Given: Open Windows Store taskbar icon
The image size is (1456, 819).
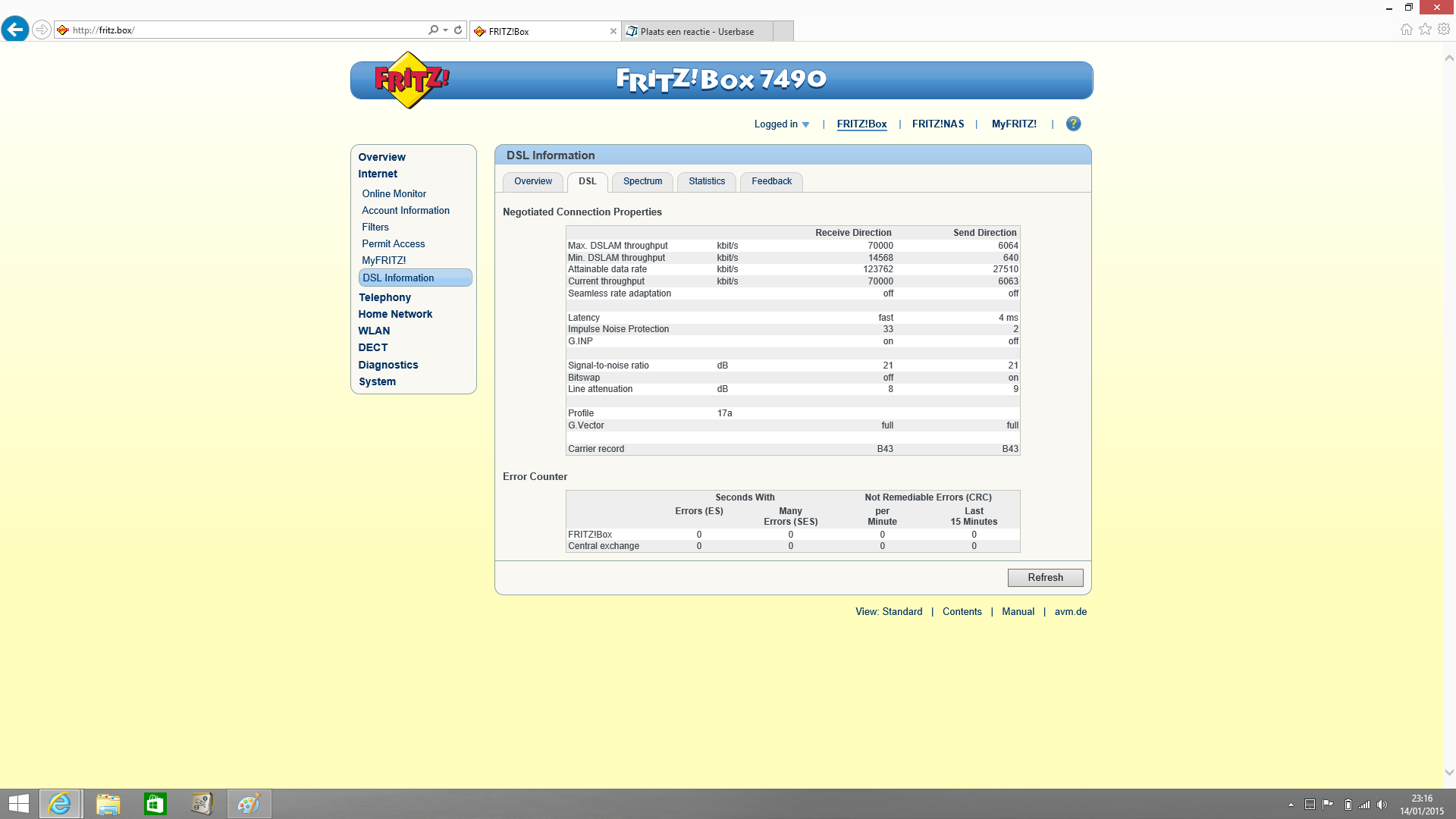Looking at the screenshot, I should tap(155, 804).
